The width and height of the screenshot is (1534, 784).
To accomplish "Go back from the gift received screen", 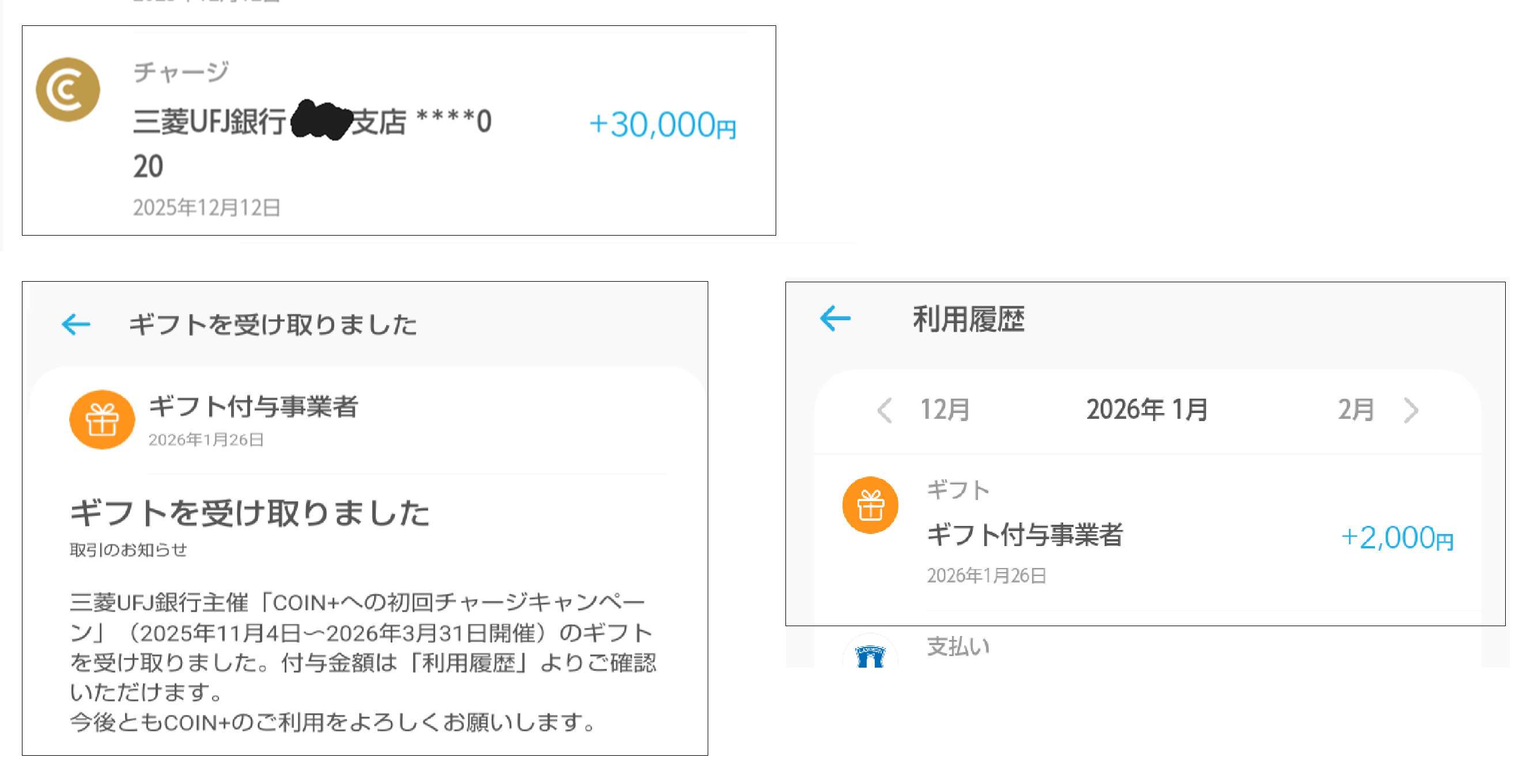I will tap(76, 324).
